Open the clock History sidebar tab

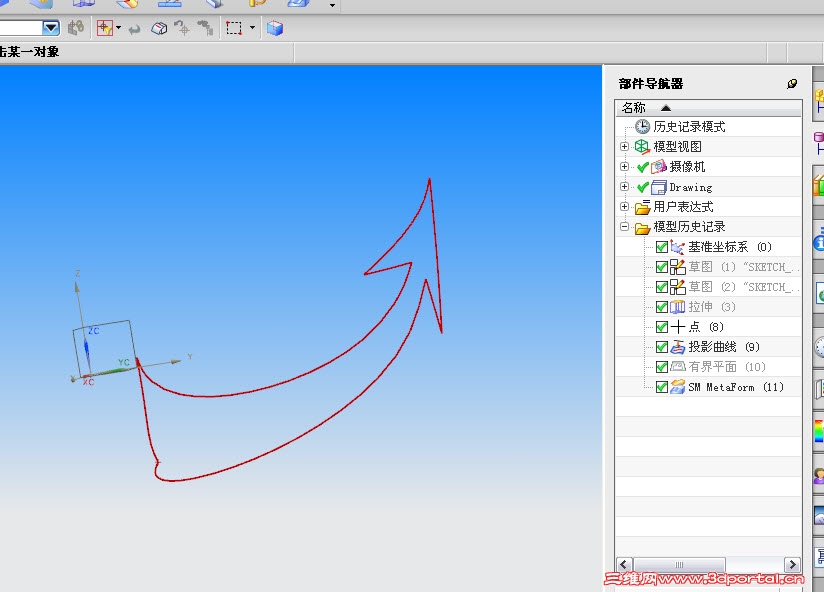(x=819, y=347)
